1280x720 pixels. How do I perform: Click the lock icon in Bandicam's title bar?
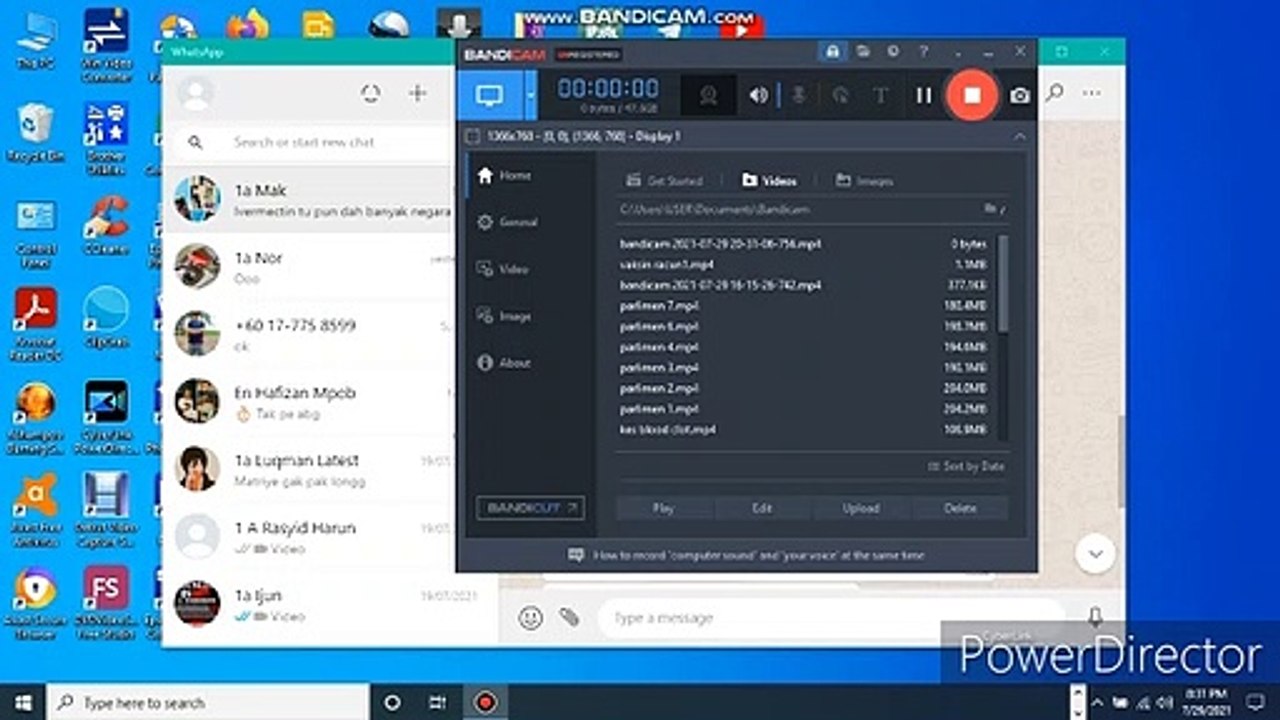[x=831, y=51]
